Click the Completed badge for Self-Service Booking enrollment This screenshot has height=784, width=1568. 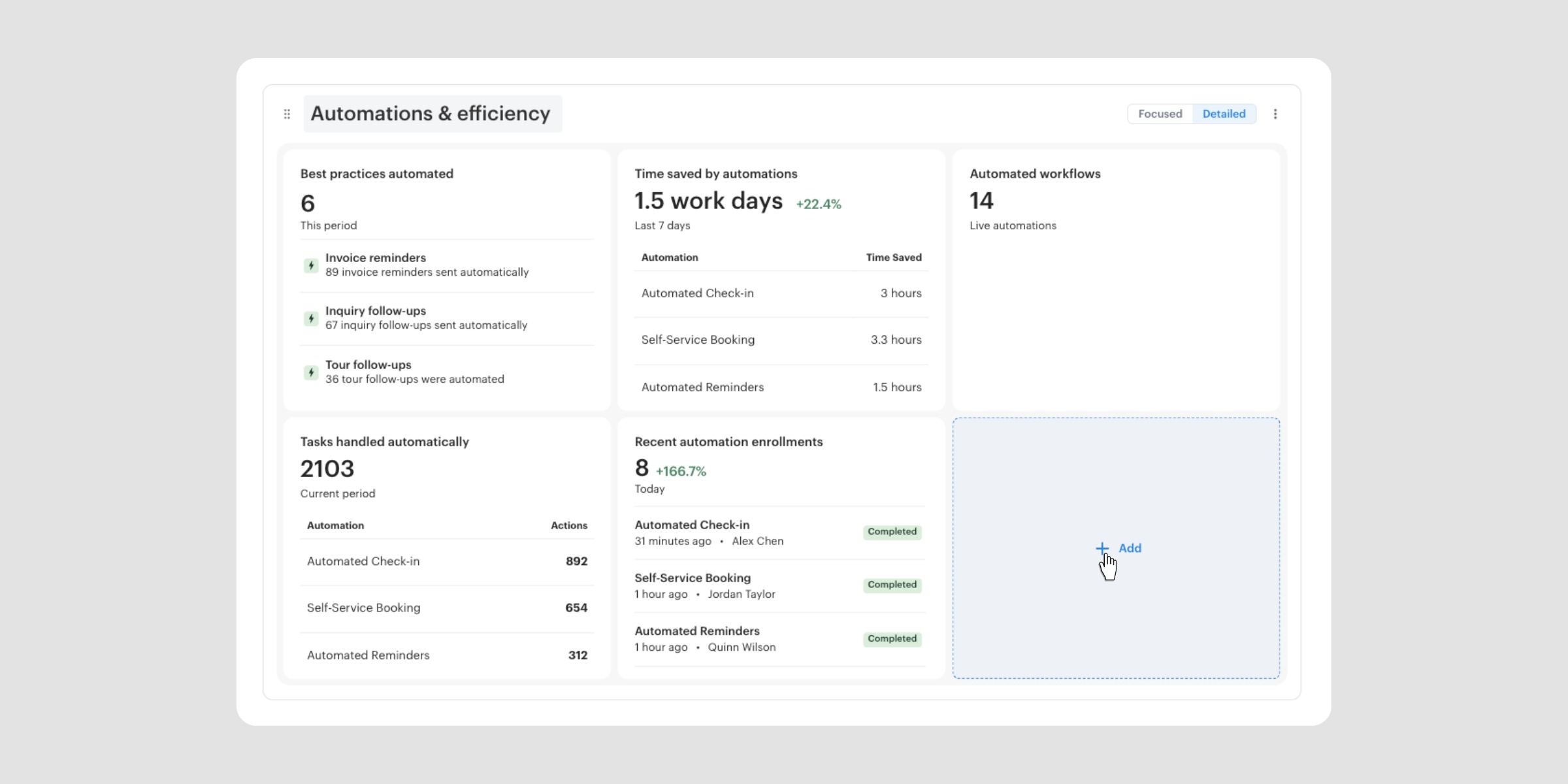point(892,585)
